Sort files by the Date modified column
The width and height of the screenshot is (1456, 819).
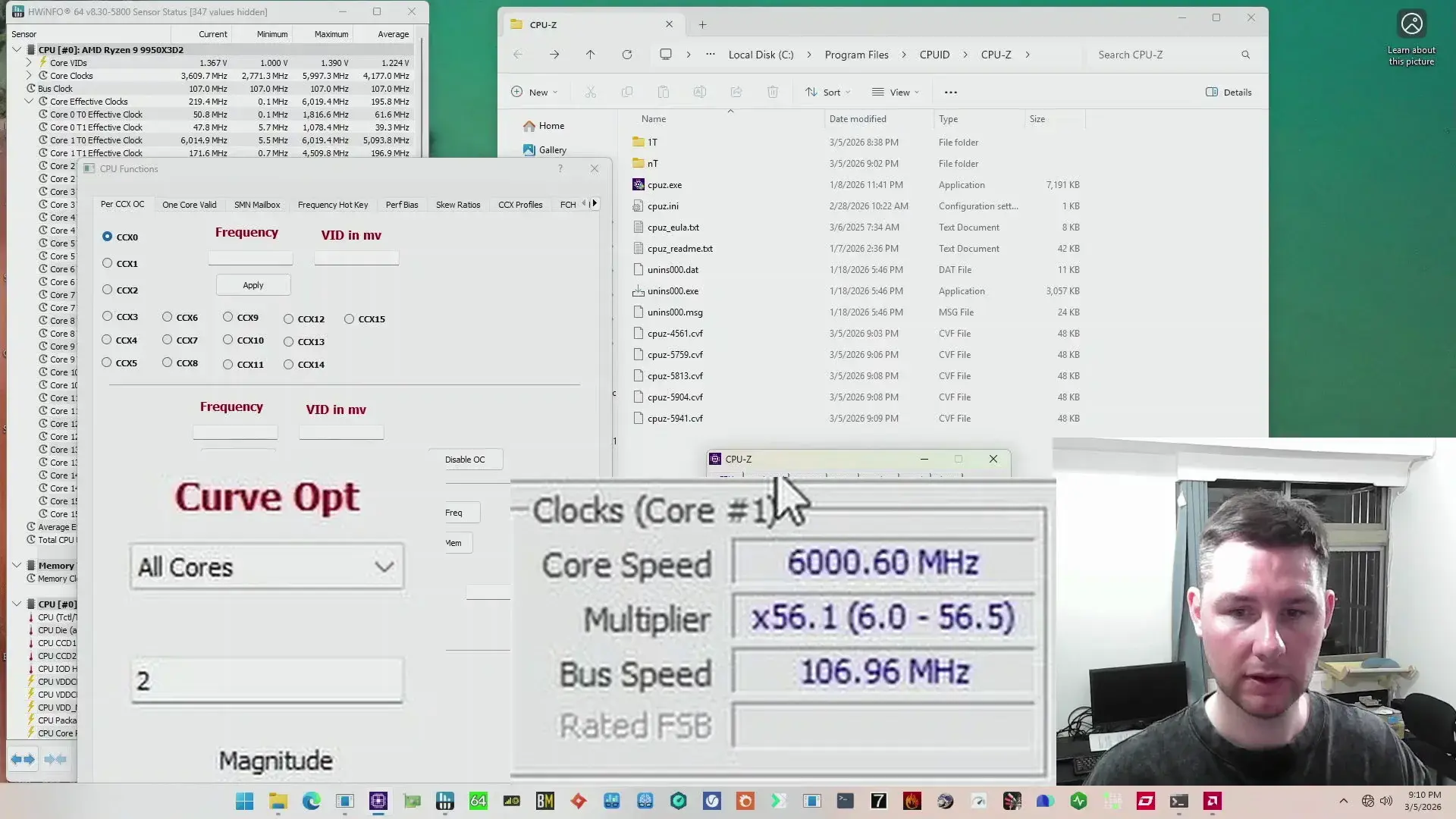(858, 119)
